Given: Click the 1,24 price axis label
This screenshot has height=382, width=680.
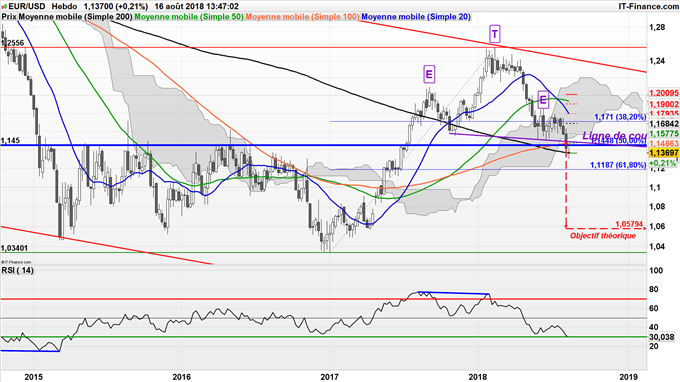Looking at the screenshot, I should [x=657, y=61].
